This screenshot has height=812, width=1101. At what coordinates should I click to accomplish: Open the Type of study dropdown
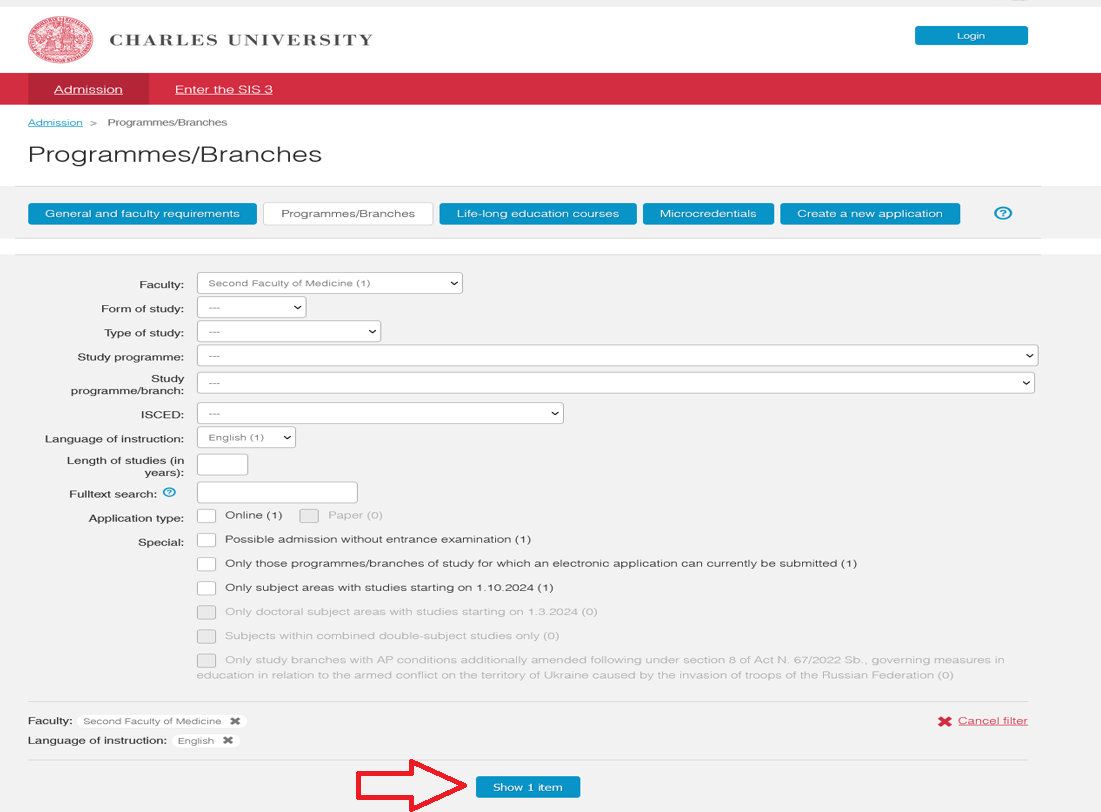289,332
